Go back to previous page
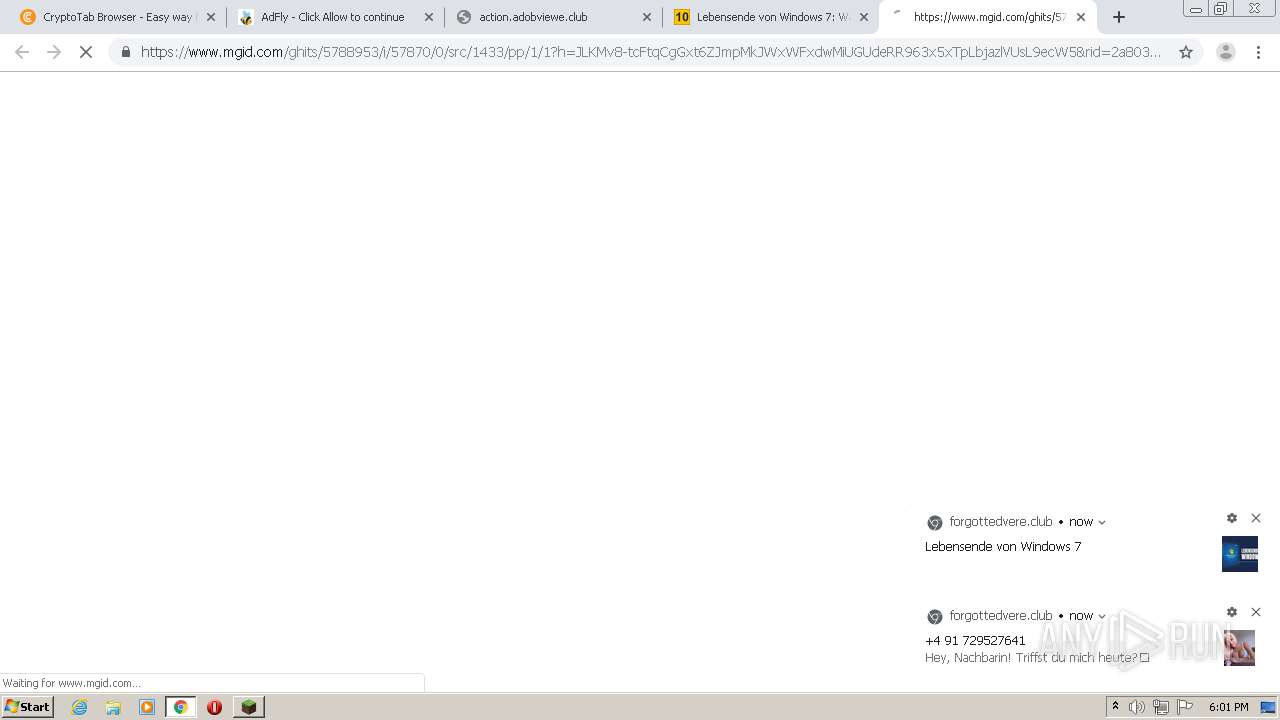This screenshot has height=720, width=1280. coord(22,52)
